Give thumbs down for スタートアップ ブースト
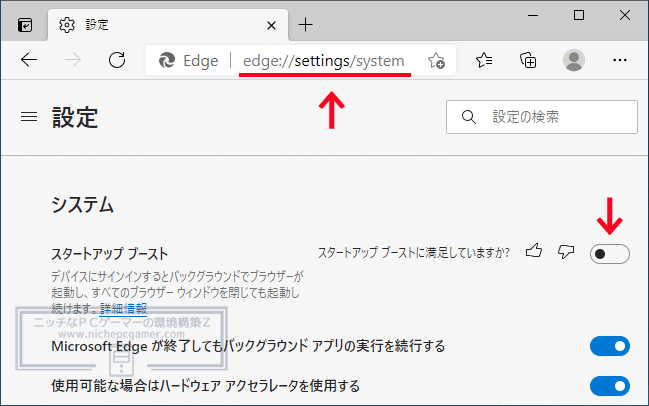The width and height of the screenshot is (649, 406). point(566,251)
